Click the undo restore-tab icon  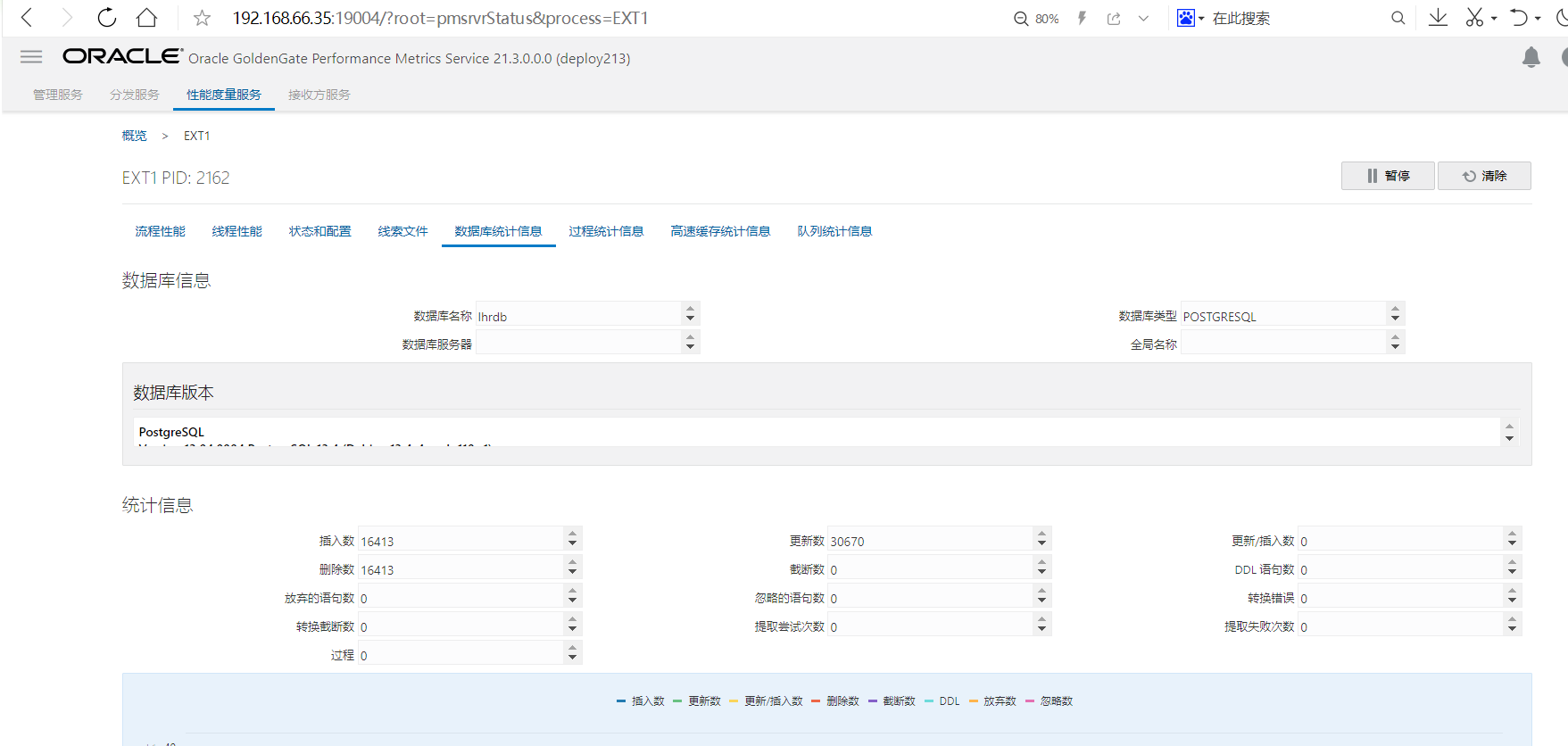tap(1519, 18)
